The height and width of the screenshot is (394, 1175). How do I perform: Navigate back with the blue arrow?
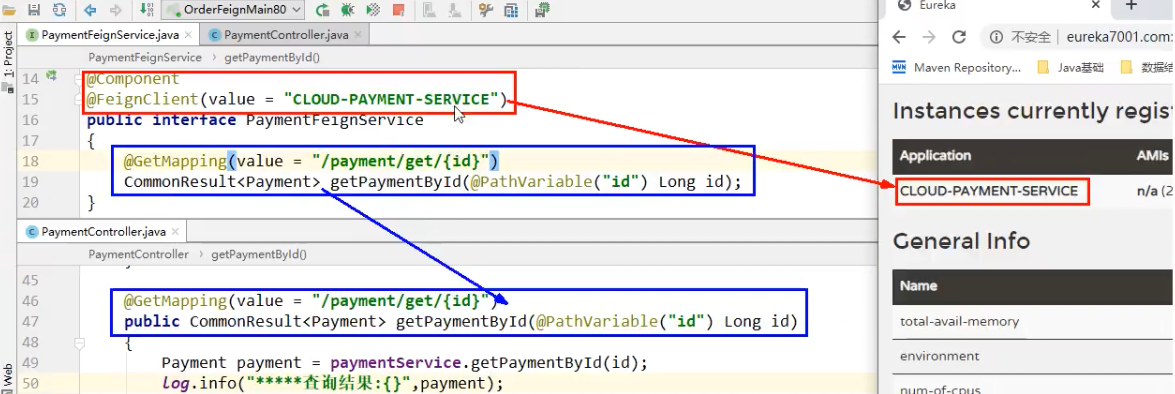coord(91,10)
